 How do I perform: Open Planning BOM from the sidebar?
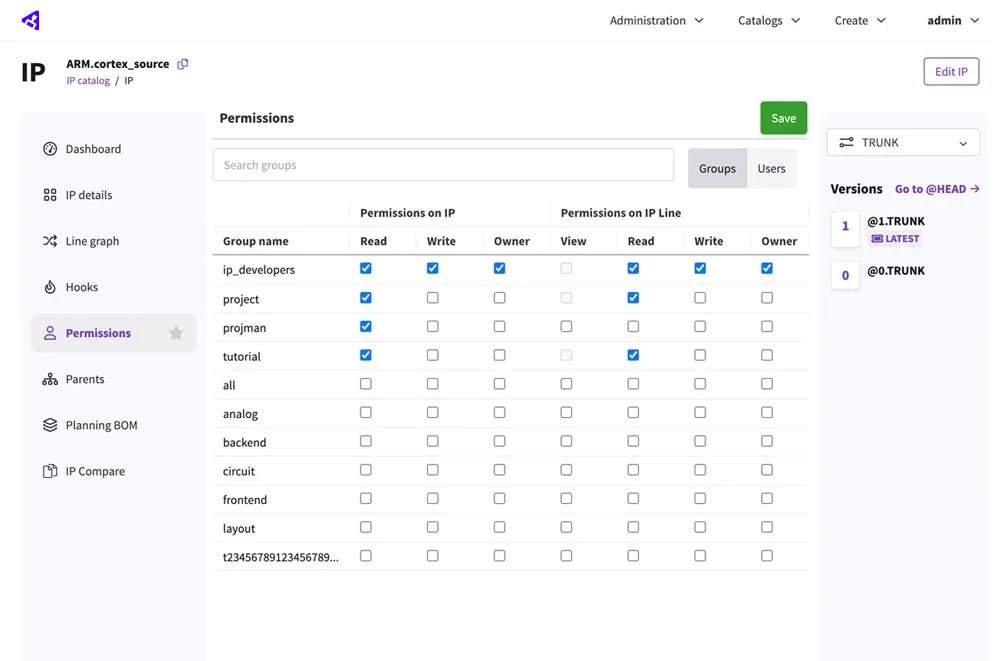pyautogui.click(x=49, y=424)
